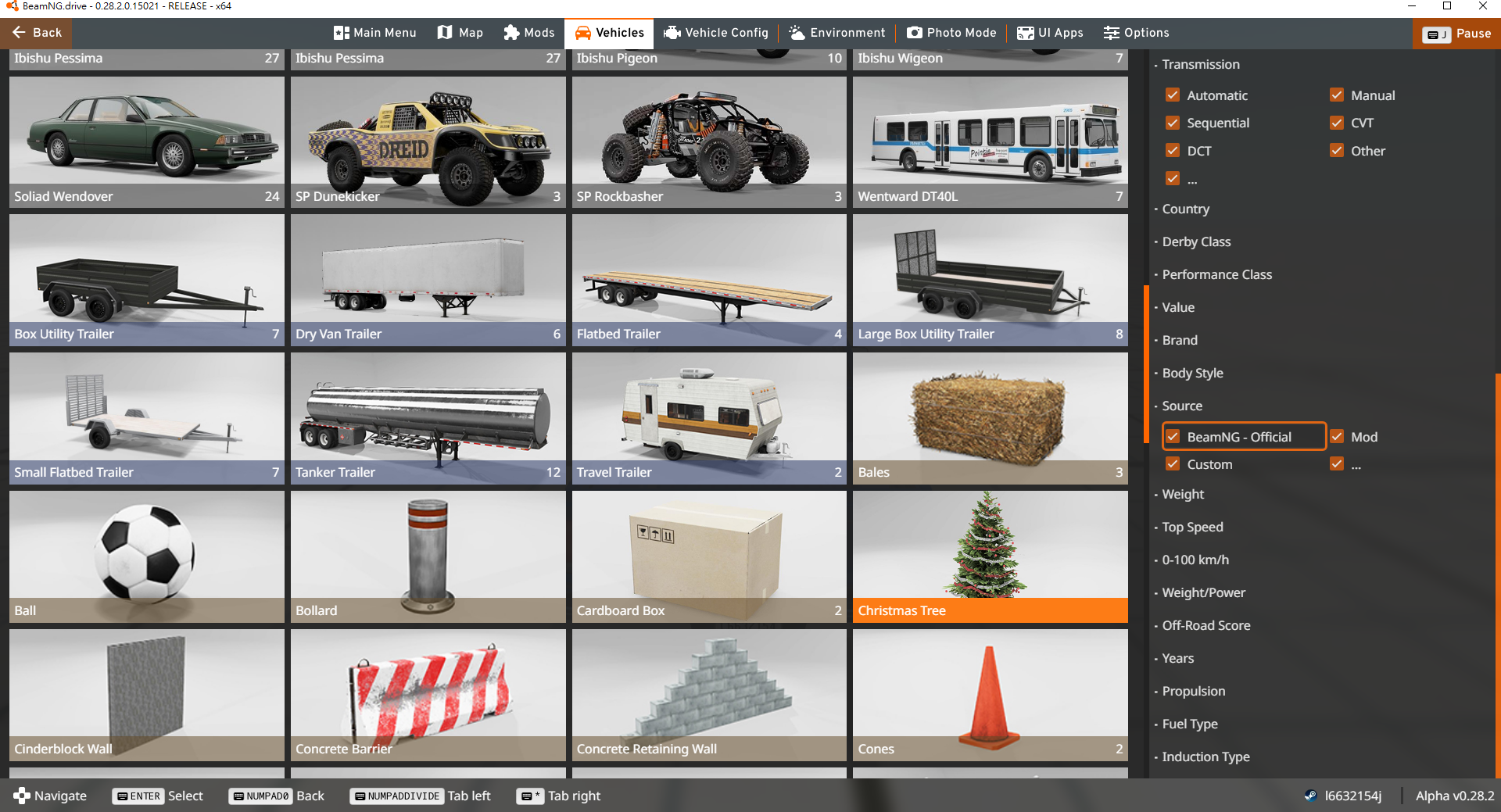This screenshot has height=812, width=1501.
Task: Click the Navigate d-pad icon
Action: [22, 796]
